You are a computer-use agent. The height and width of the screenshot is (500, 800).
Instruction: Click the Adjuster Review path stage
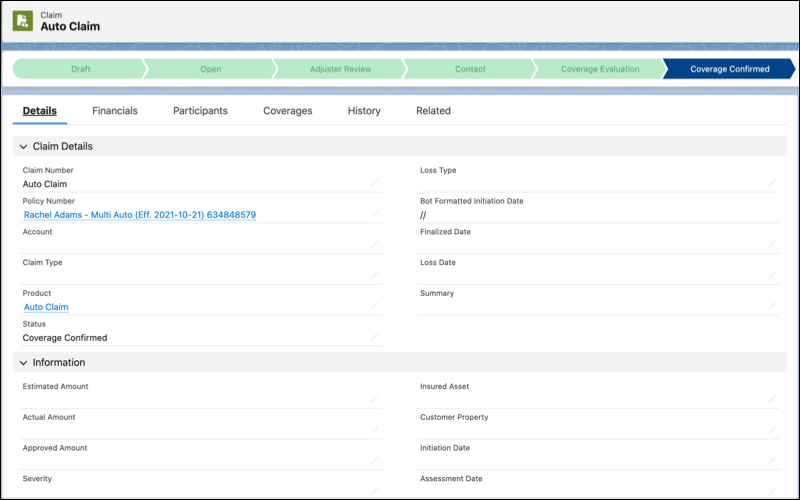coord(340,69)
